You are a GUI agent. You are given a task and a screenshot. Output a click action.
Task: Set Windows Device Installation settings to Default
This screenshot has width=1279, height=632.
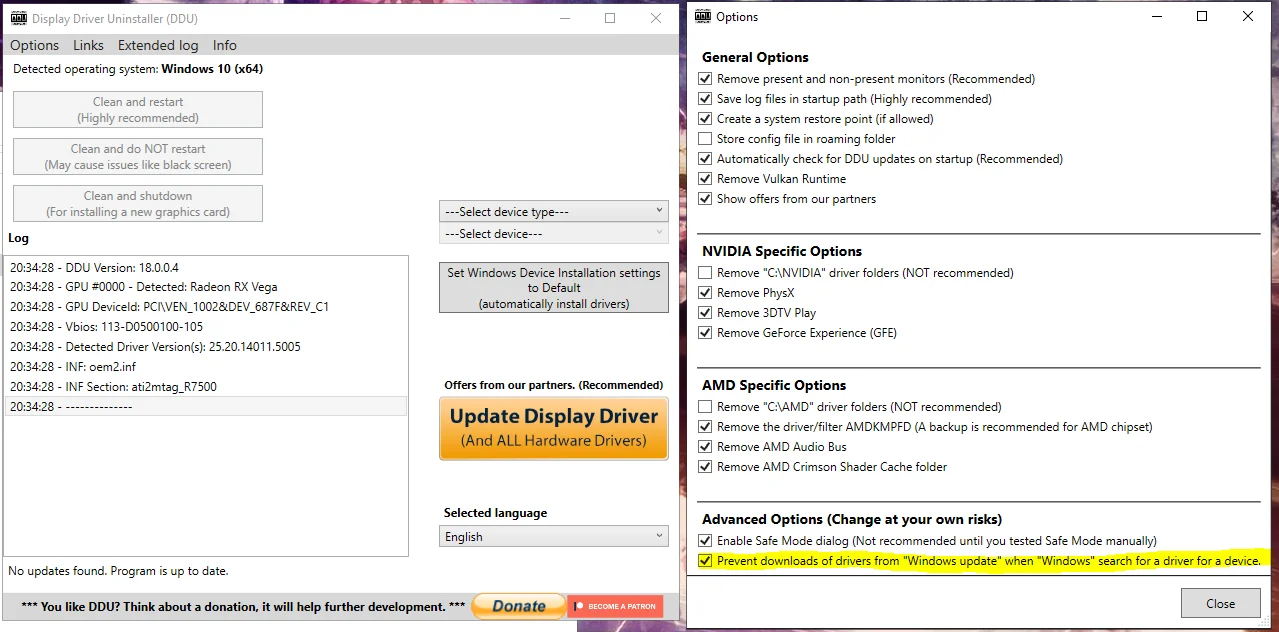coord(554,288)
